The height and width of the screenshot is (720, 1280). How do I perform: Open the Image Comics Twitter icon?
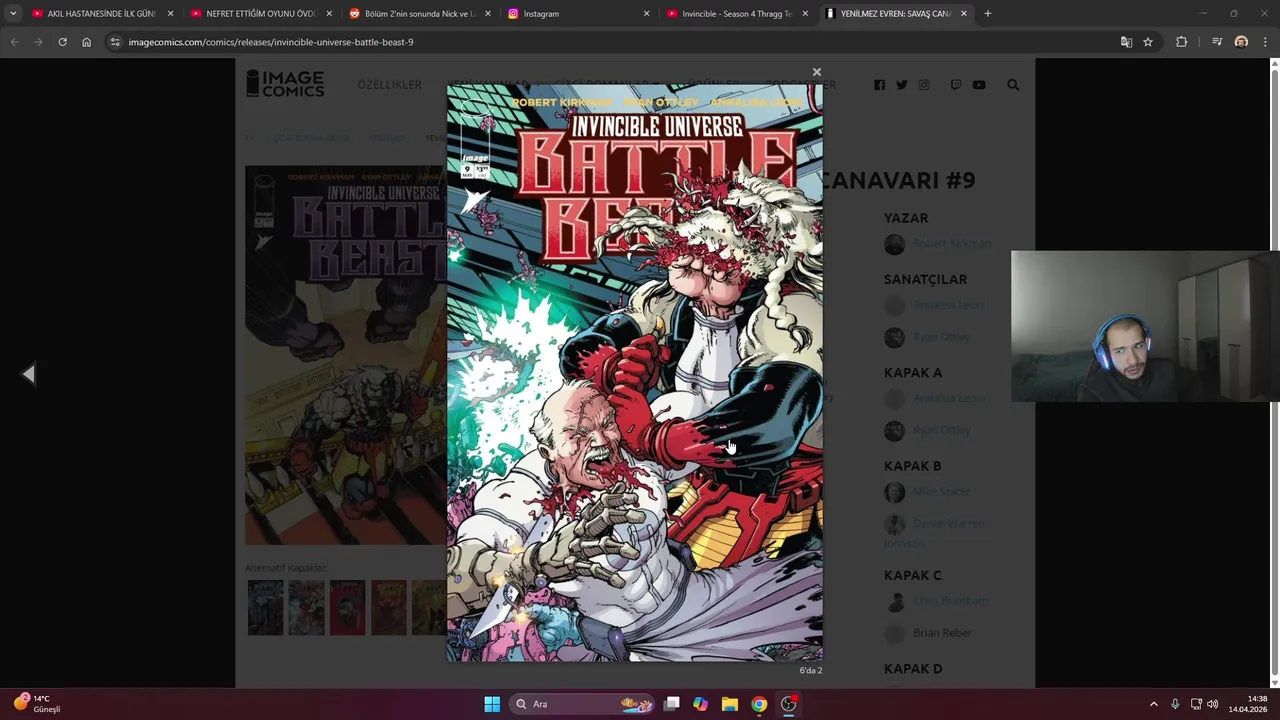pos(902,85)
